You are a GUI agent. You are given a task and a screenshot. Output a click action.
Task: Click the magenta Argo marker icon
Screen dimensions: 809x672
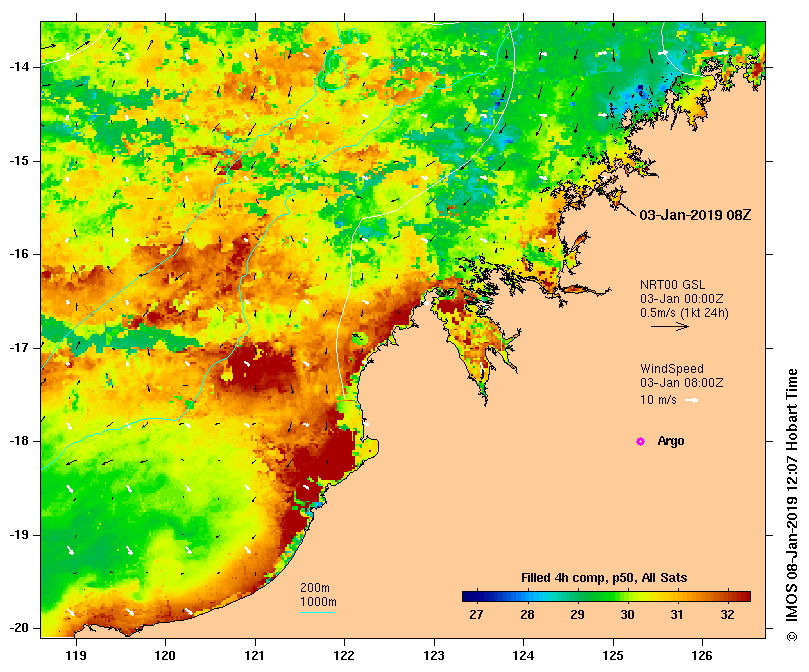click(640, 441)
